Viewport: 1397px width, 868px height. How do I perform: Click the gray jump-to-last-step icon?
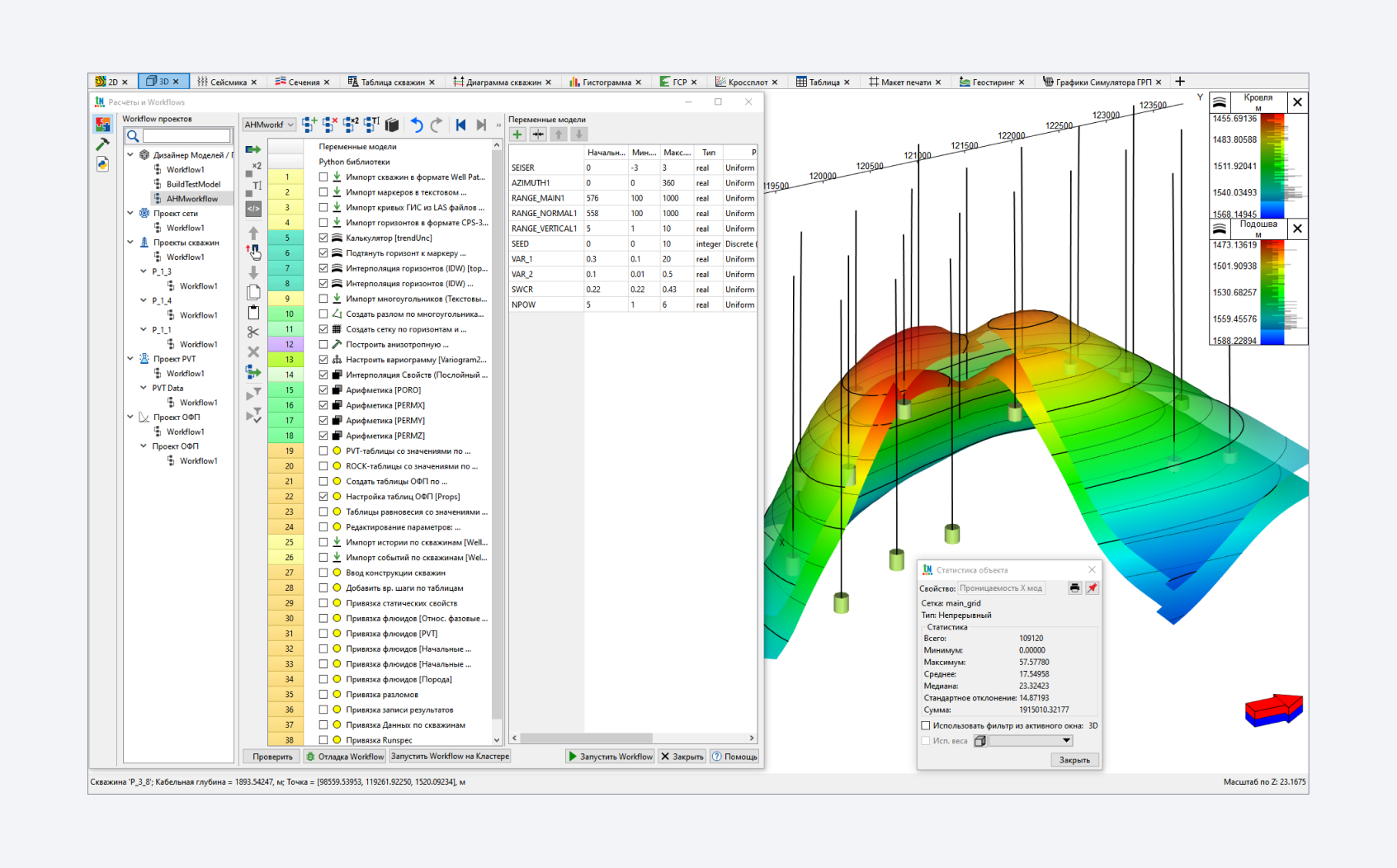[x=481, y=125]
